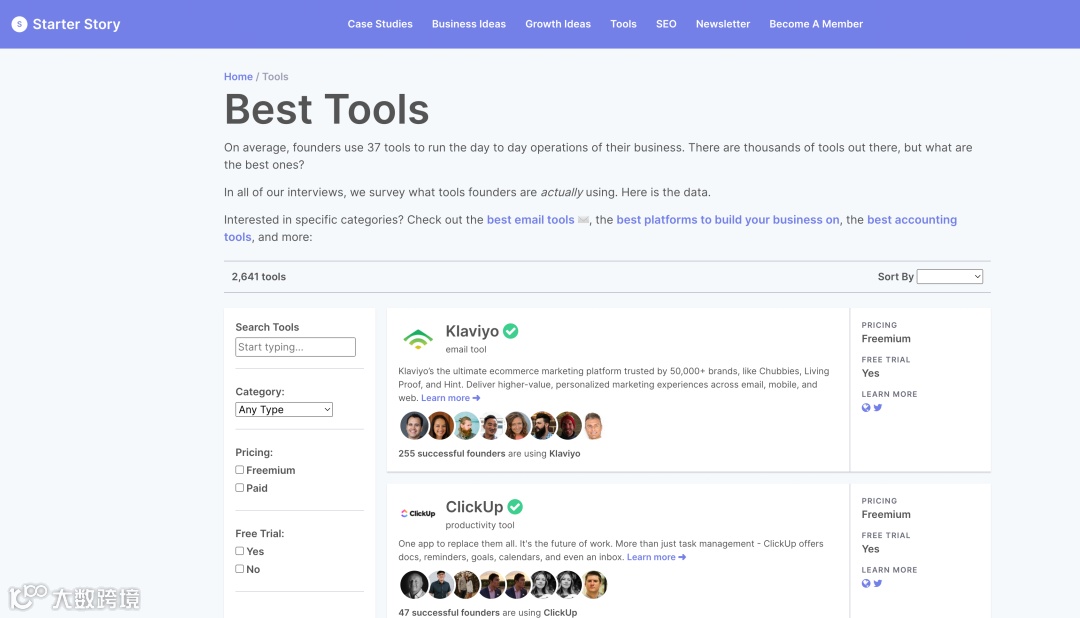The height and width of the screenshot is (618, 1080).
Task: Click the first founder avatar under ClickUp
Action: [414, 585]
